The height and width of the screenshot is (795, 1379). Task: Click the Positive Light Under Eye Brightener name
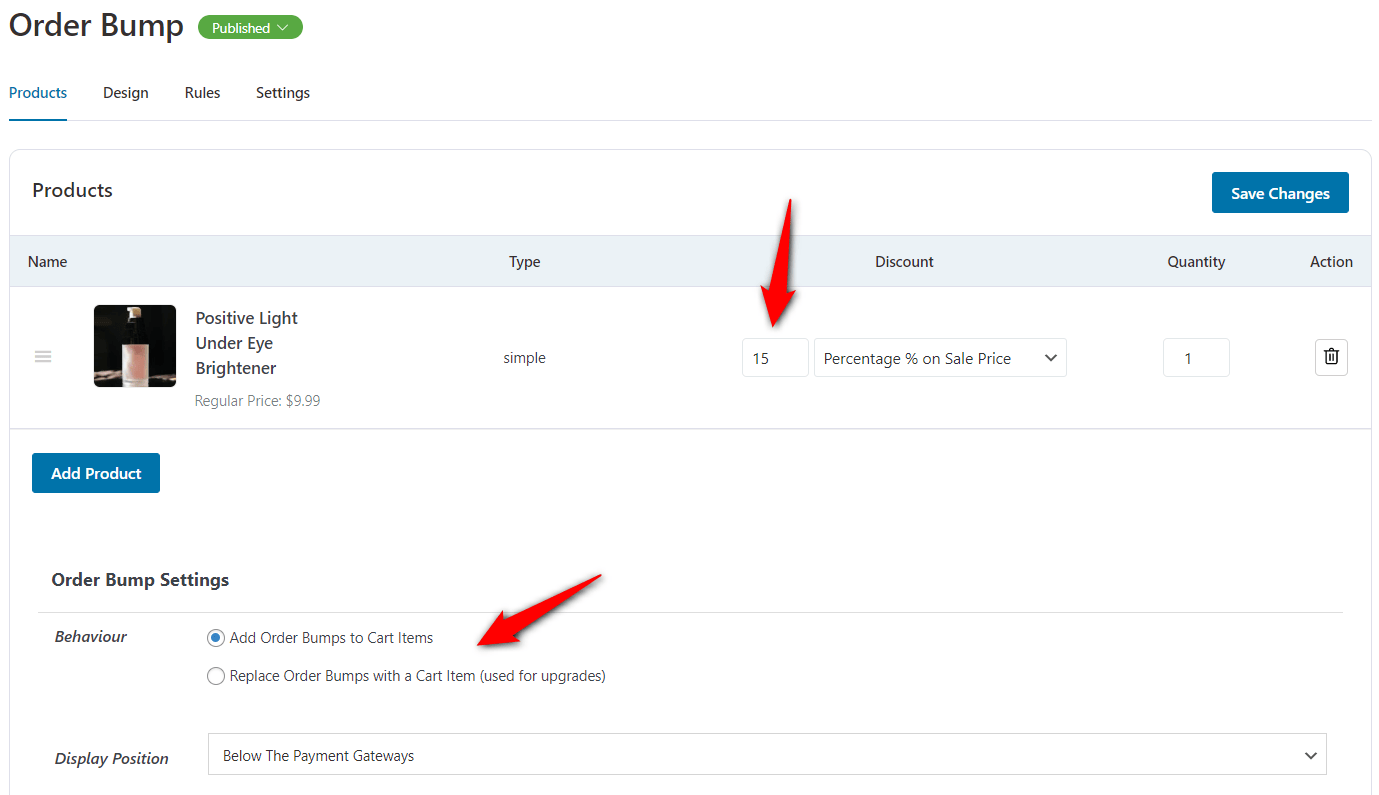coord(247,343)
